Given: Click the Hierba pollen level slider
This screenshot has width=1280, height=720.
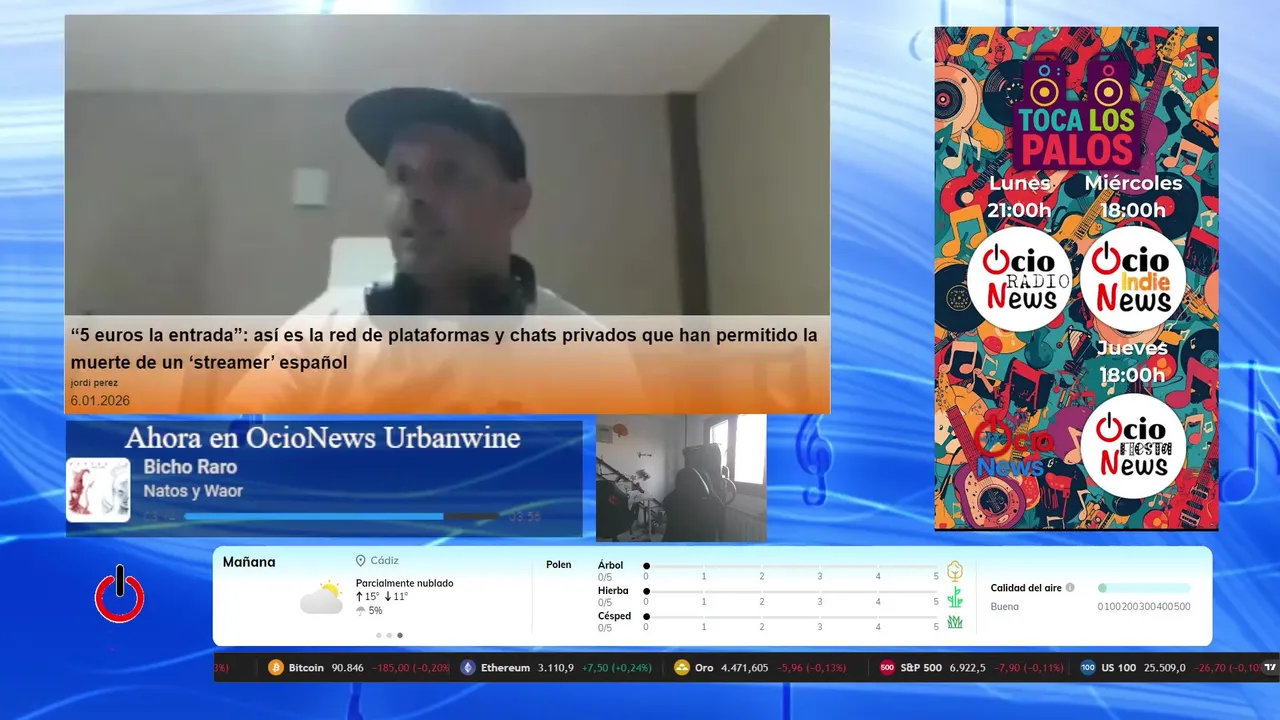Looking at the screenshot, I should (792, 592).
